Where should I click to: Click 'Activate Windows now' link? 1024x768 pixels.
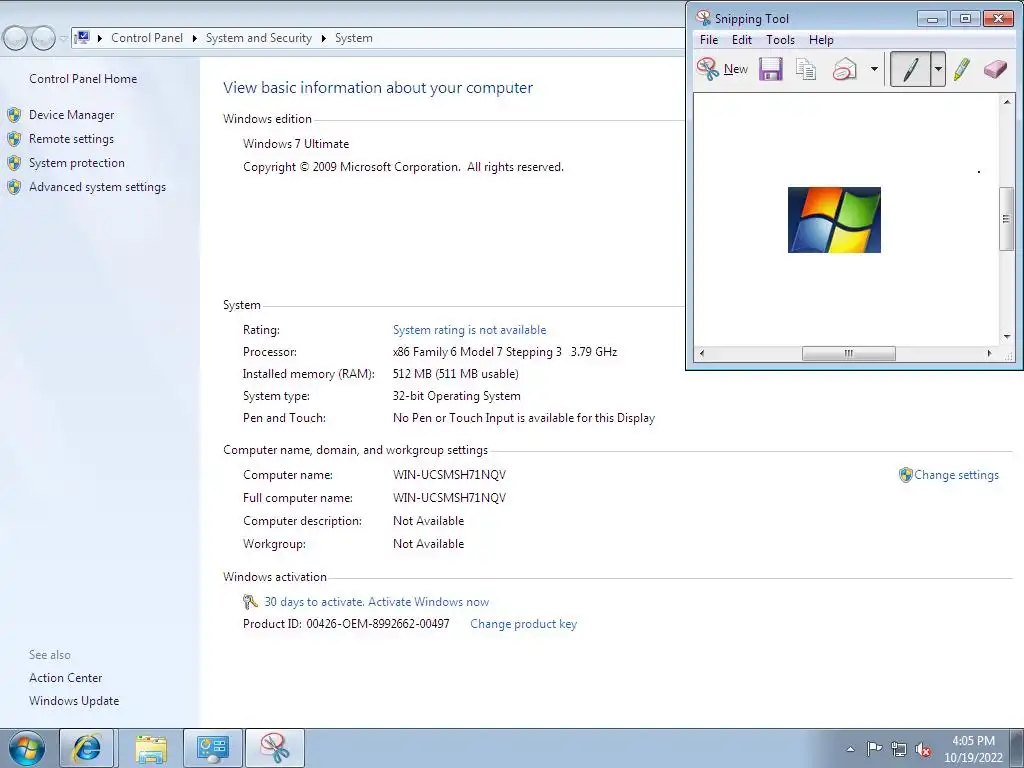coord(428,602)
